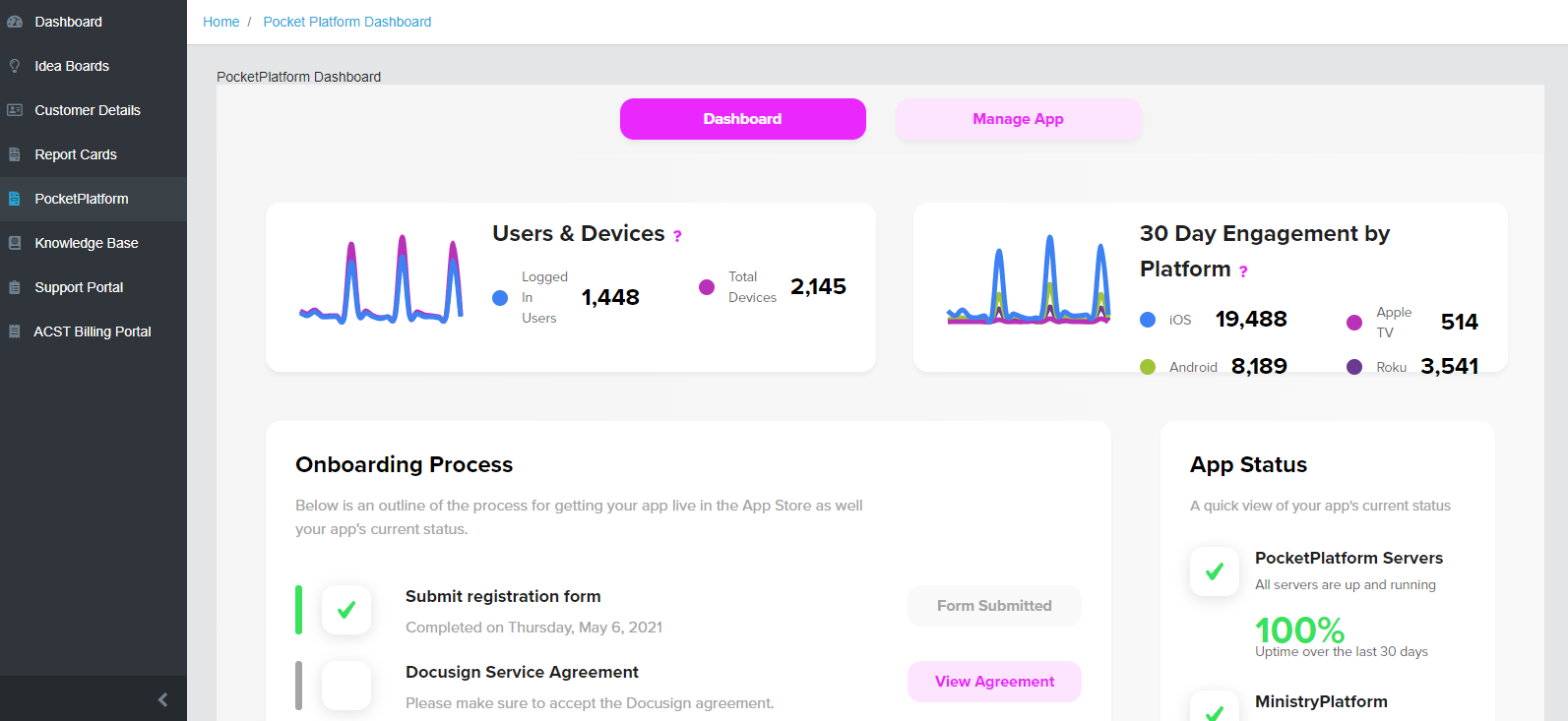Viewport: 1568px width, 721px height.
Task: Click the View Agreement button
Action: (x=994, y=682)
